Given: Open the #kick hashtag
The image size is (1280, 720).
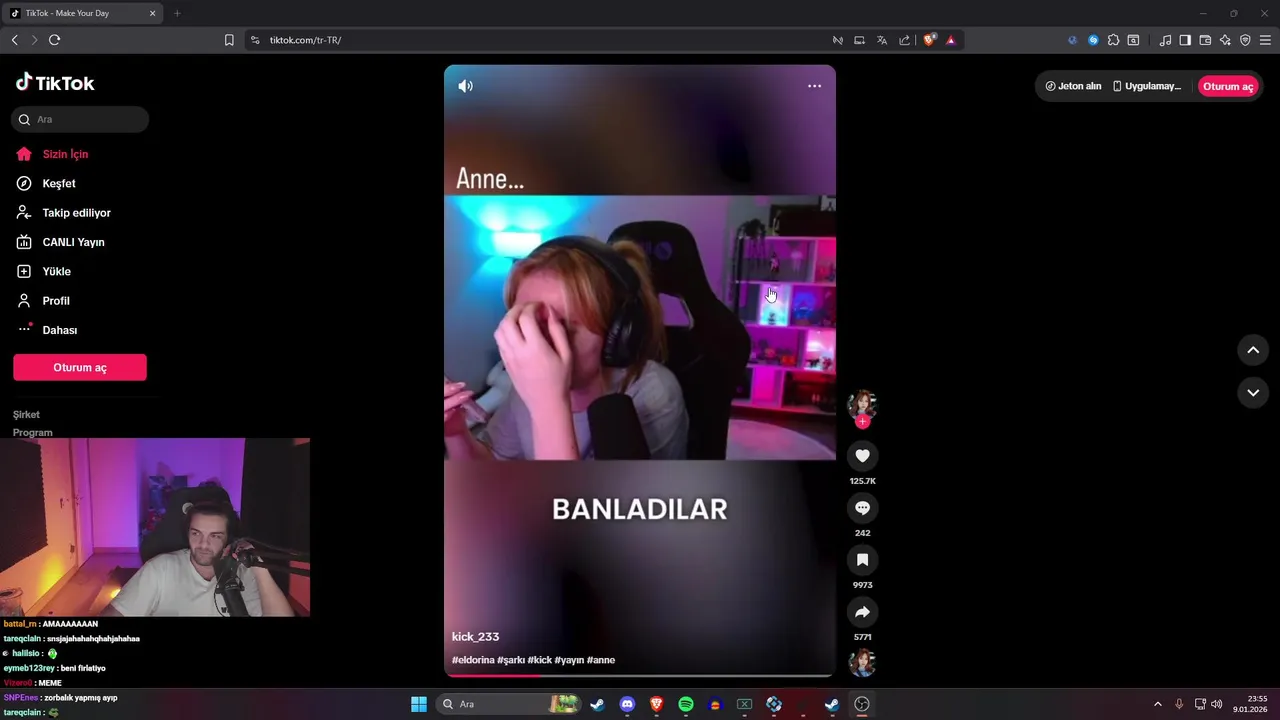Looking at the screenshot, I should pyautogui.click(x=540, y=660).
